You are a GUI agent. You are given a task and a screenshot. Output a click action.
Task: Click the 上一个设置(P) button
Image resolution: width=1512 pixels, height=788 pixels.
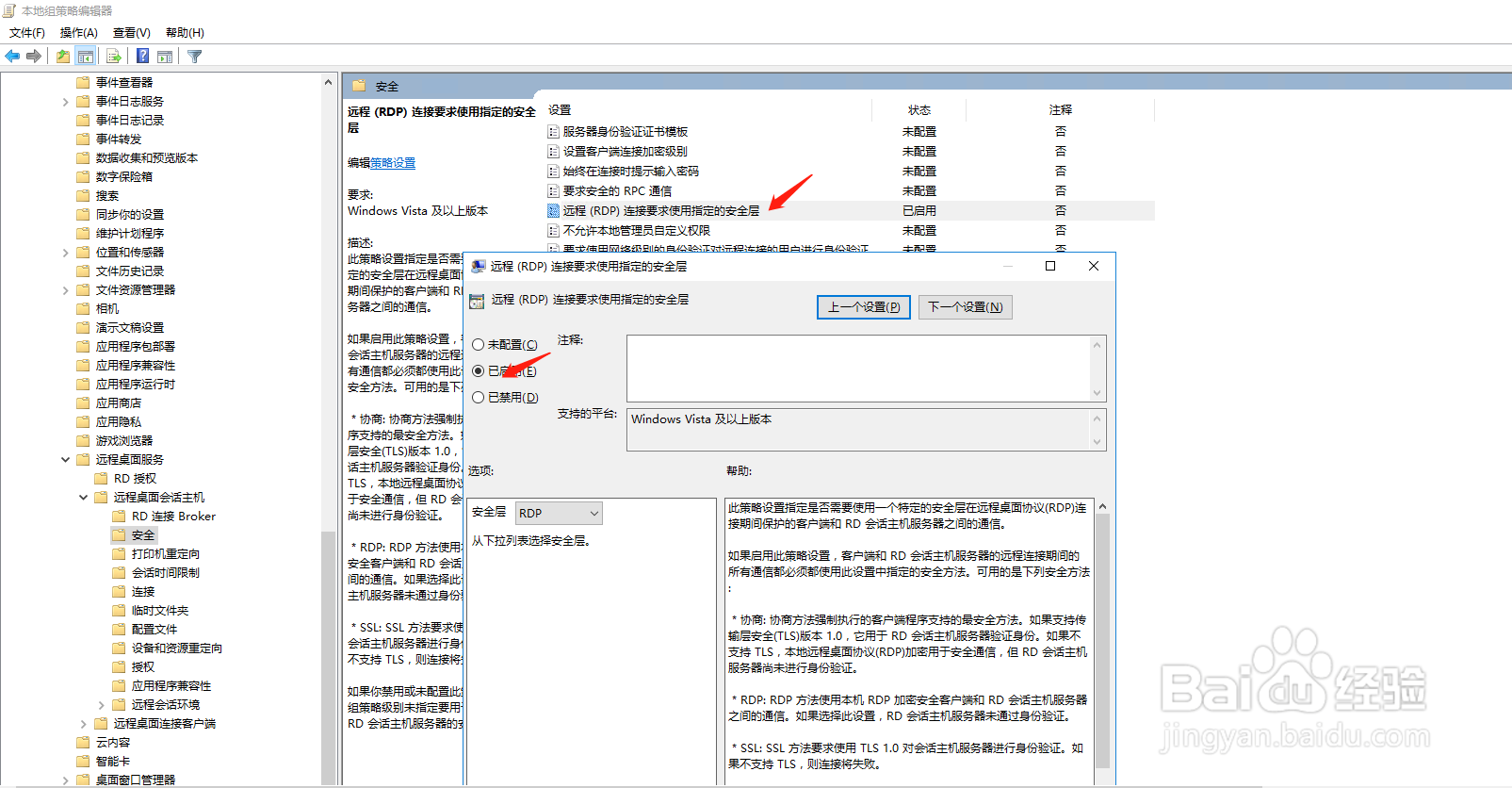point(864,307)
